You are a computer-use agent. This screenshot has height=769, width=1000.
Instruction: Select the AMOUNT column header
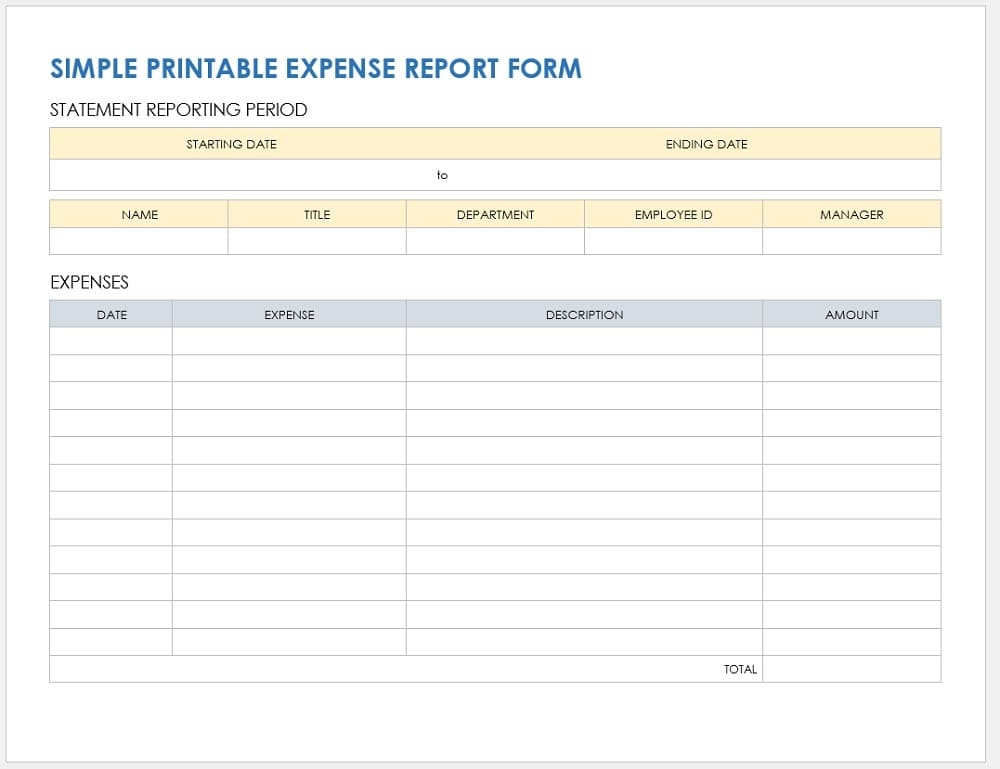point(851,314)
